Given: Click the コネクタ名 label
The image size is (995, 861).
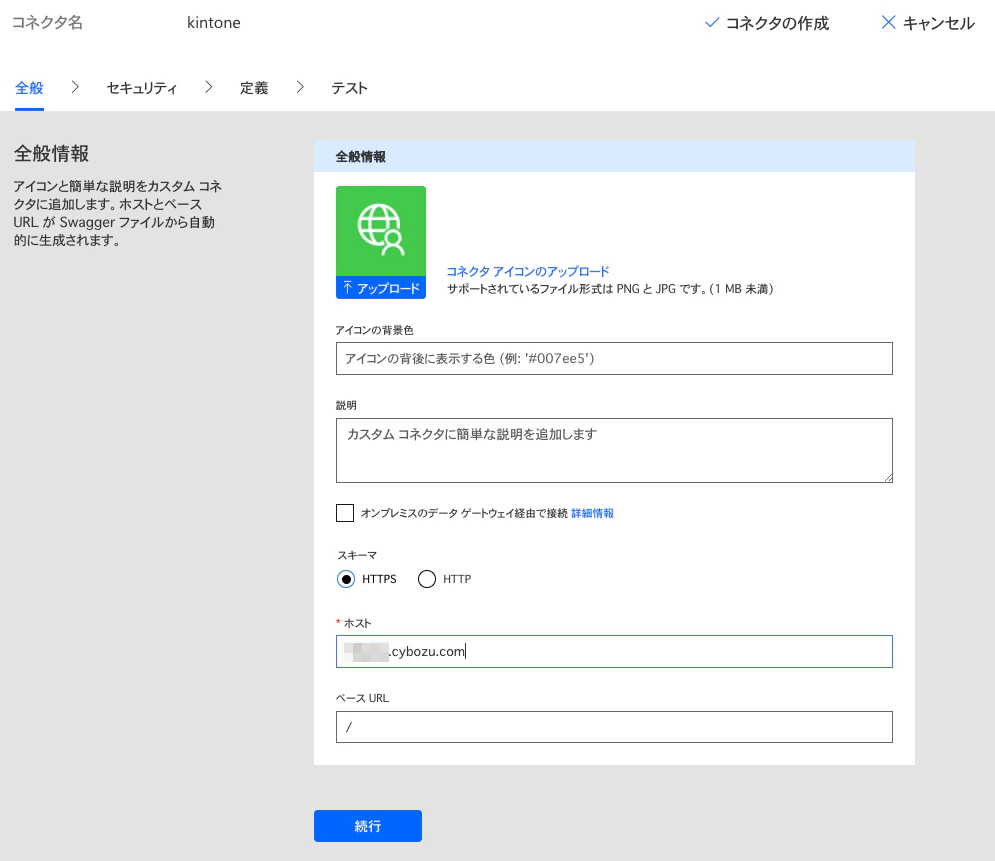Looking at the screenshot, I should (48, 23).
